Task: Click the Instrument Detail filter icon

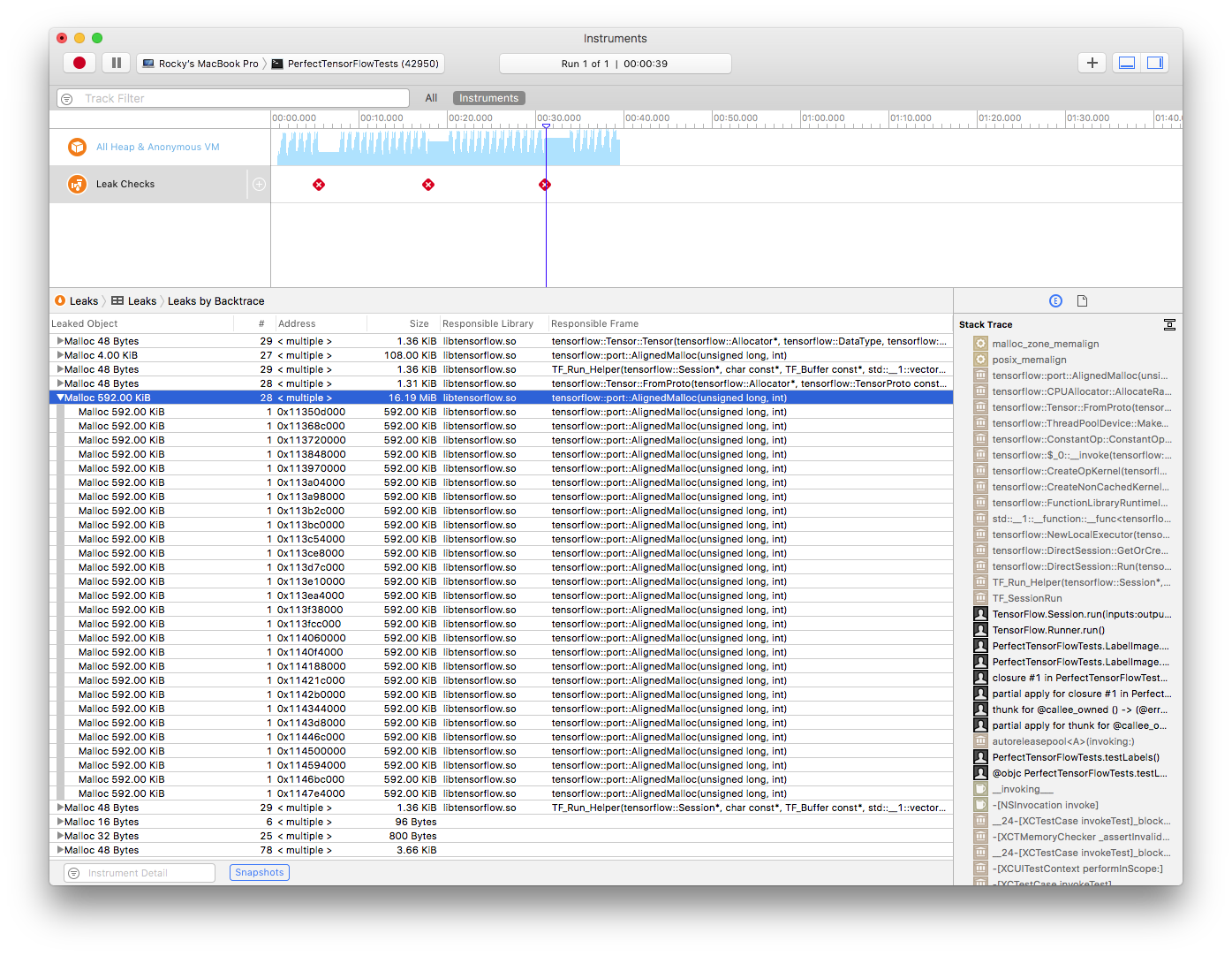Action: point(74,873)
